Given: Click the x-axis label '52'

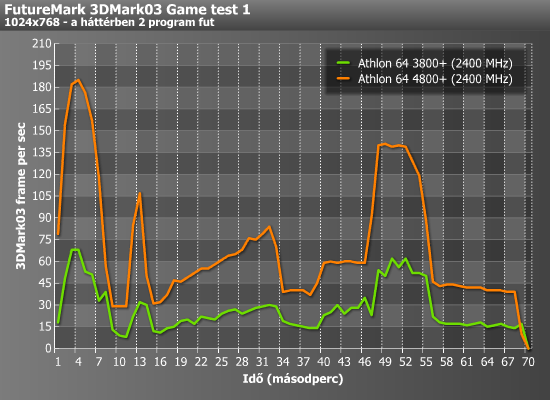Looking at the screenshot, I should click(x=405, y=361).
